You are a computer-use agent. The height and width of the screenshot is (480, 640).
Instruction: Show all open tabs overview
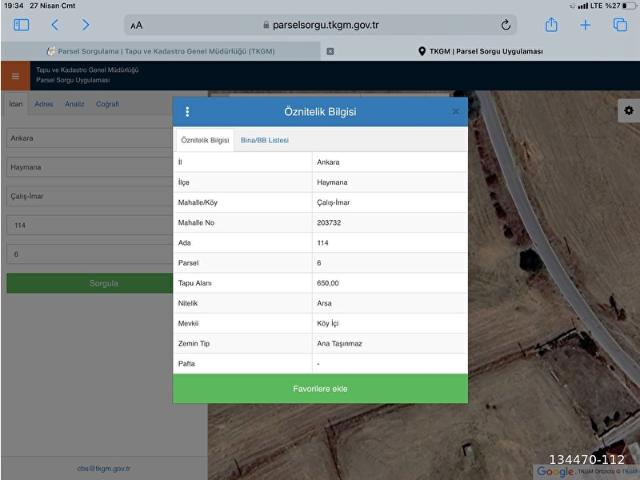[619, 25]
